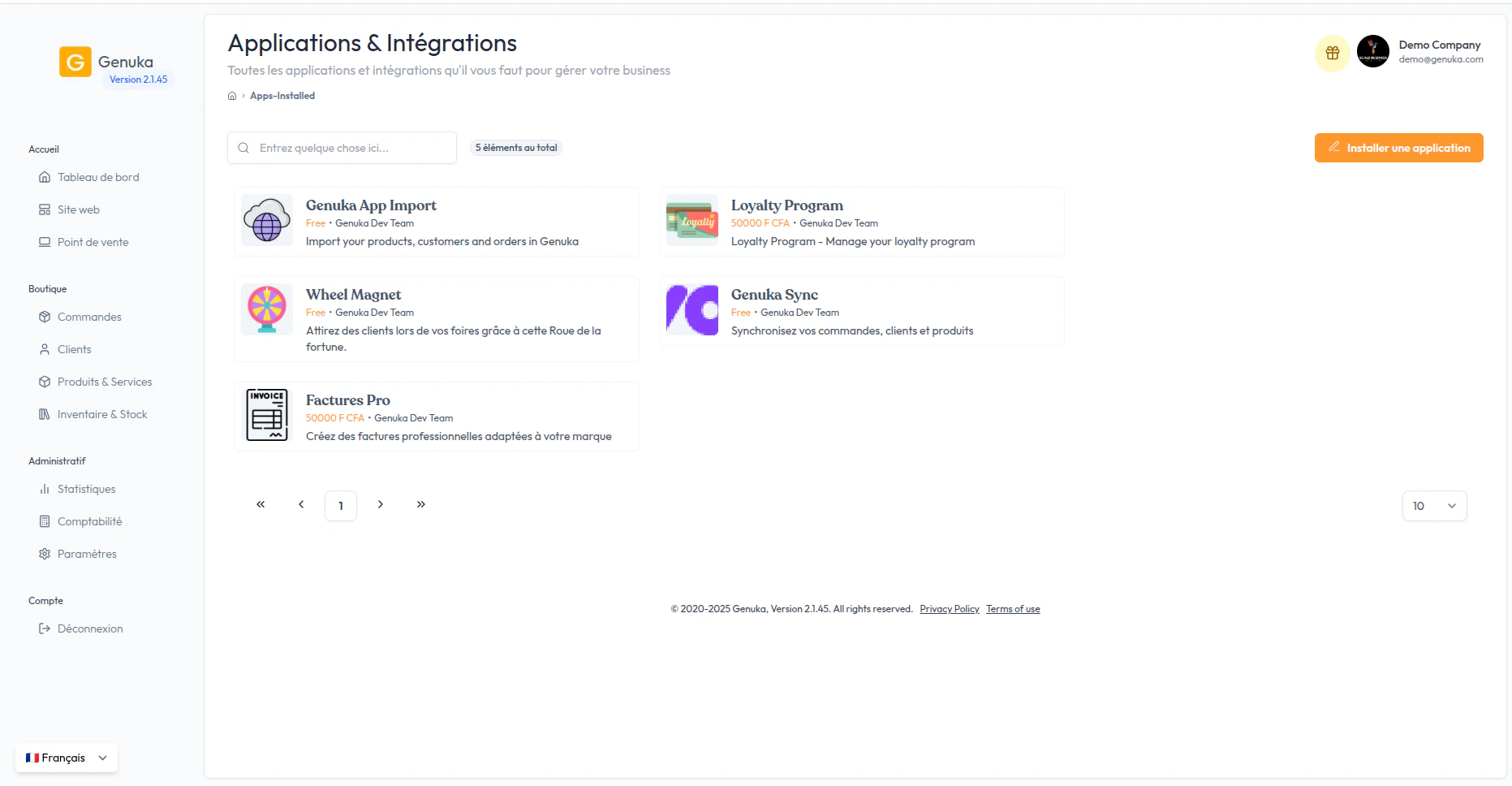Open Paramètres menu item
1512x786 pixels.
(87, 554)
